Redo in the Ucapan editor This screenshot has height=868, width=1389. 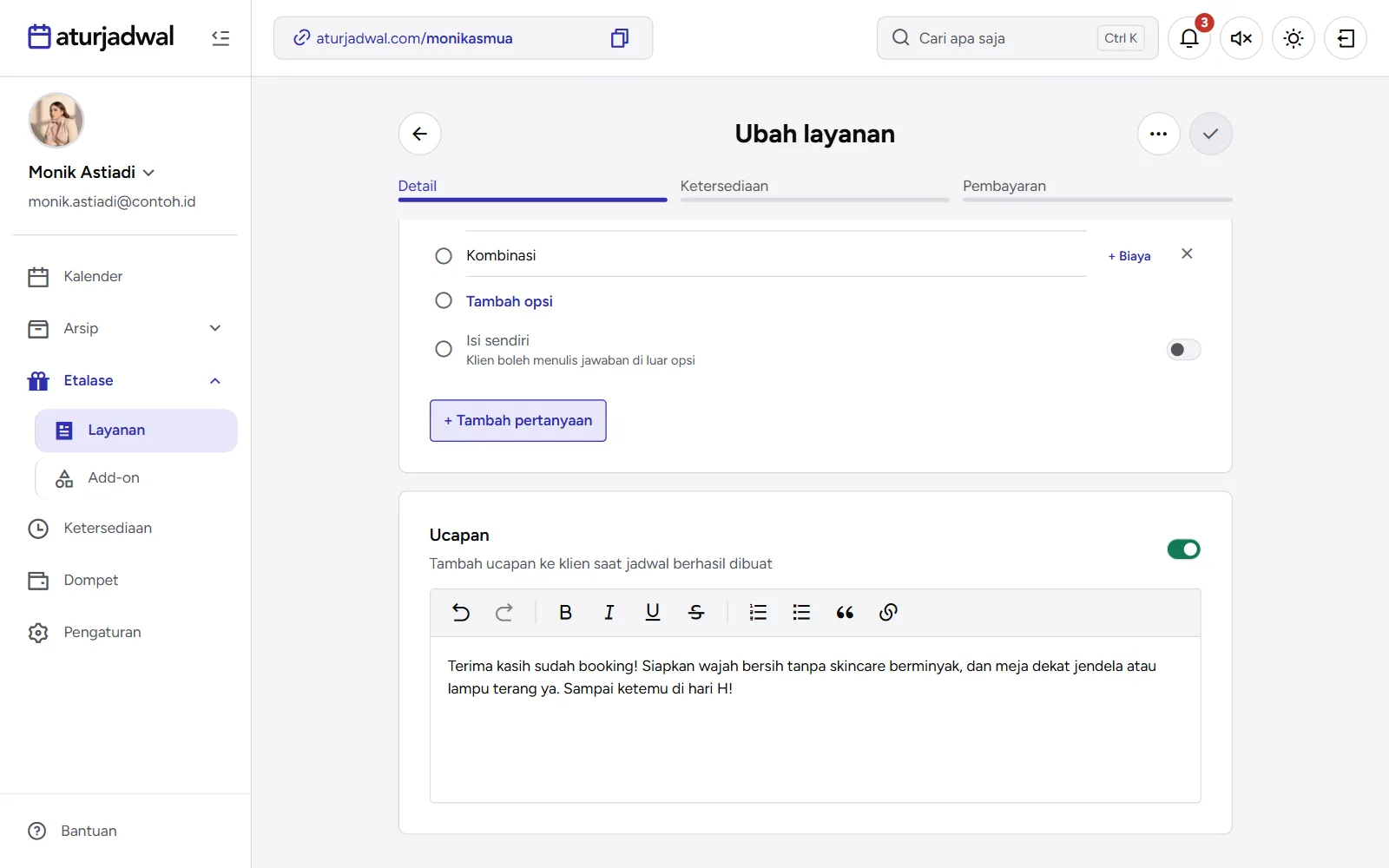(504, 613)
